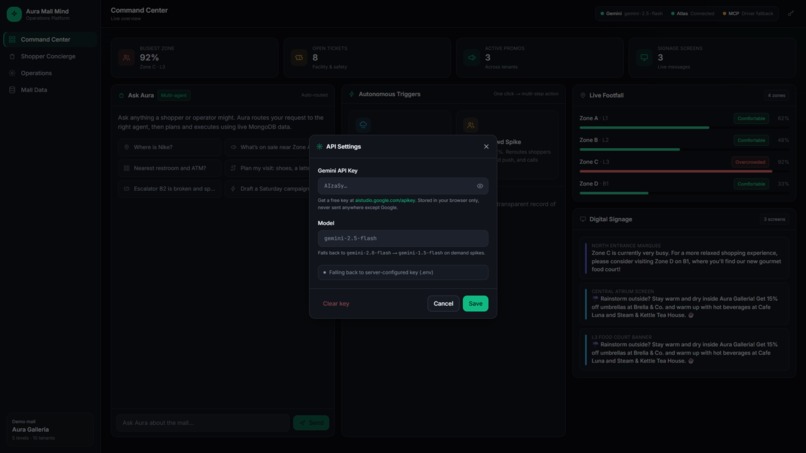Open Command Center in the sidebar
806x453 pixels.
point(49,40)
